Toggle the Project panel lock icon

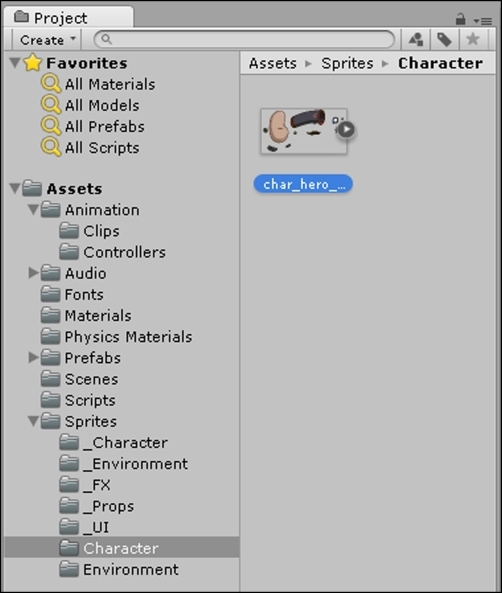pyautogui.click(x=460, y=19)
